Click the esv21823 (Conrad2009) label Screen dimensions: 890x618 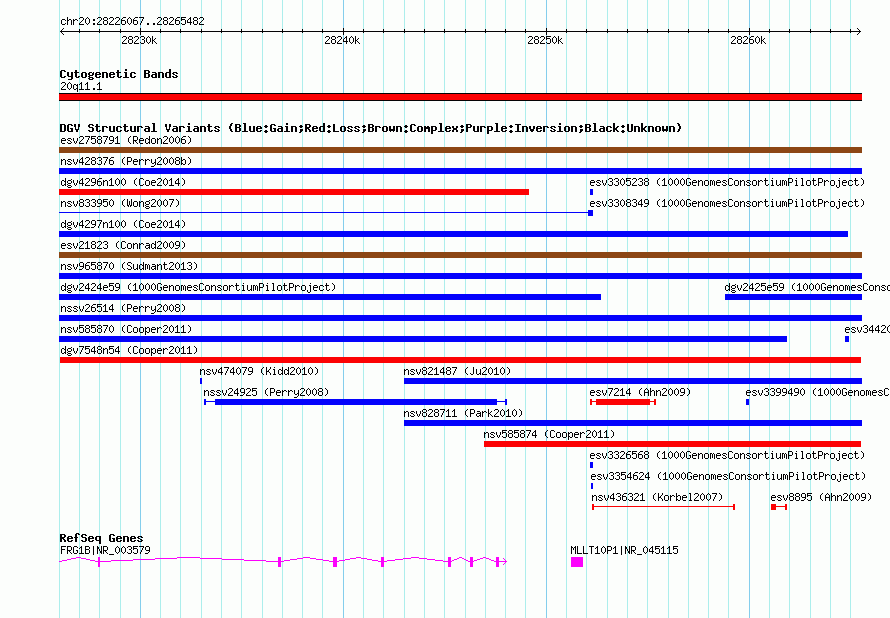click(x=123, y=245)
